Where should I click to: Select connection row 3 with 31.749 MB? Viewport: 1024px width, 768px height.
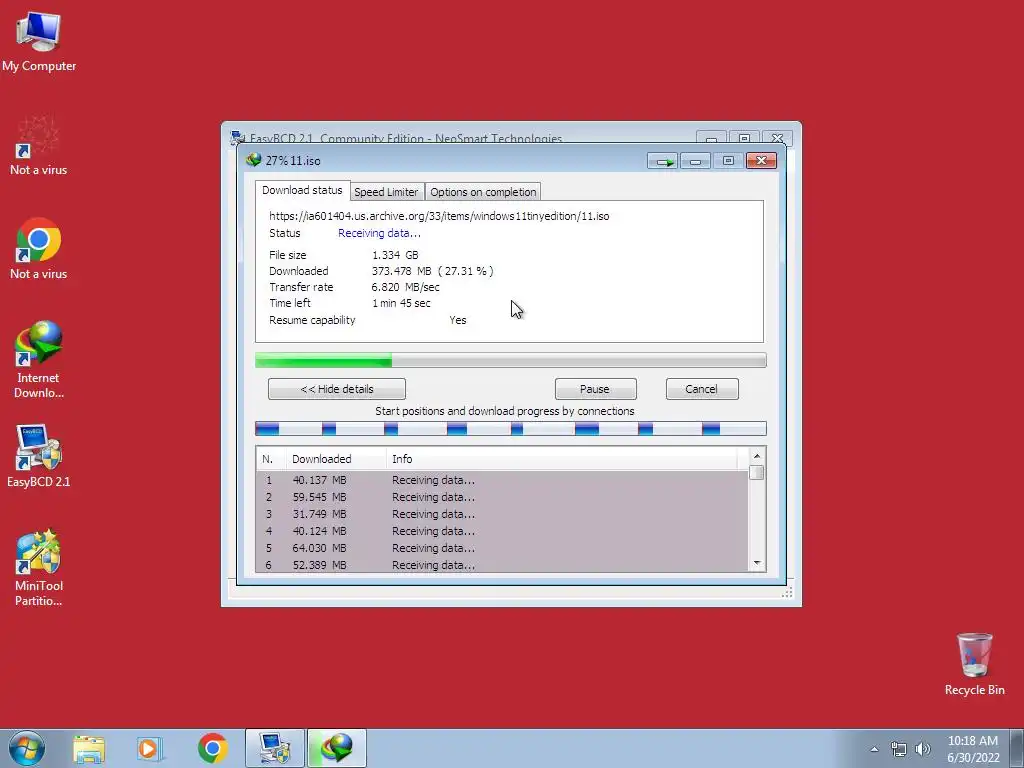pos(502,514)
